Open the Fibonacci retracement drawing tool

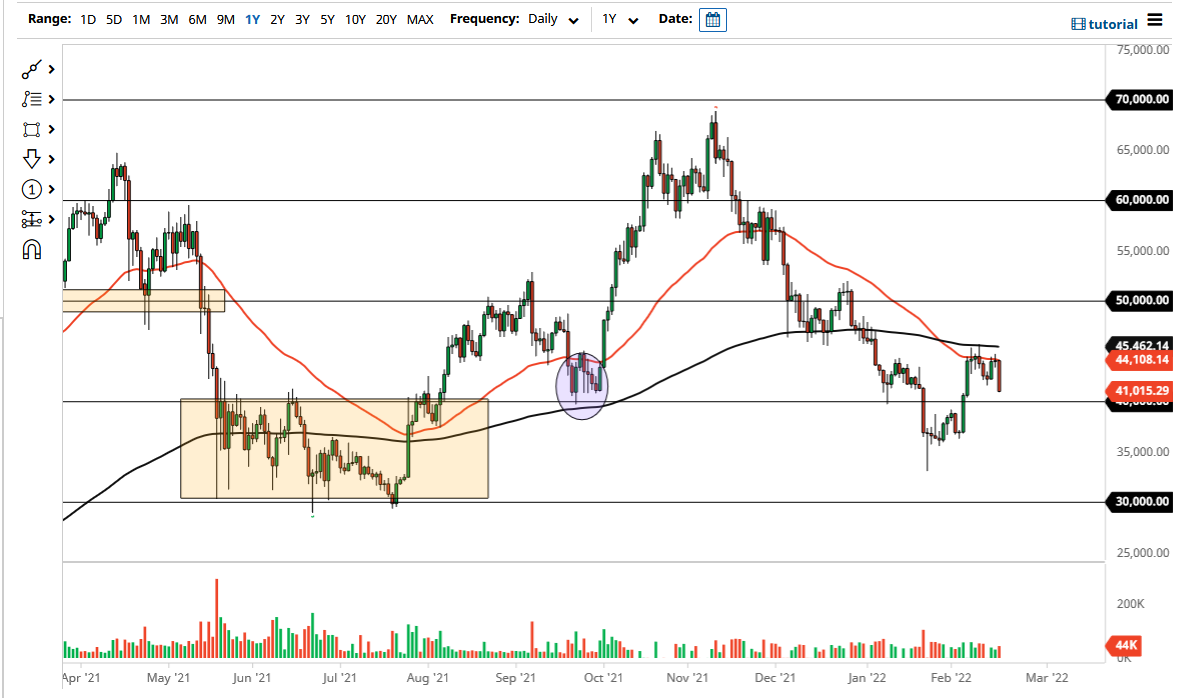pyautogui.click(x=30, y=99)
